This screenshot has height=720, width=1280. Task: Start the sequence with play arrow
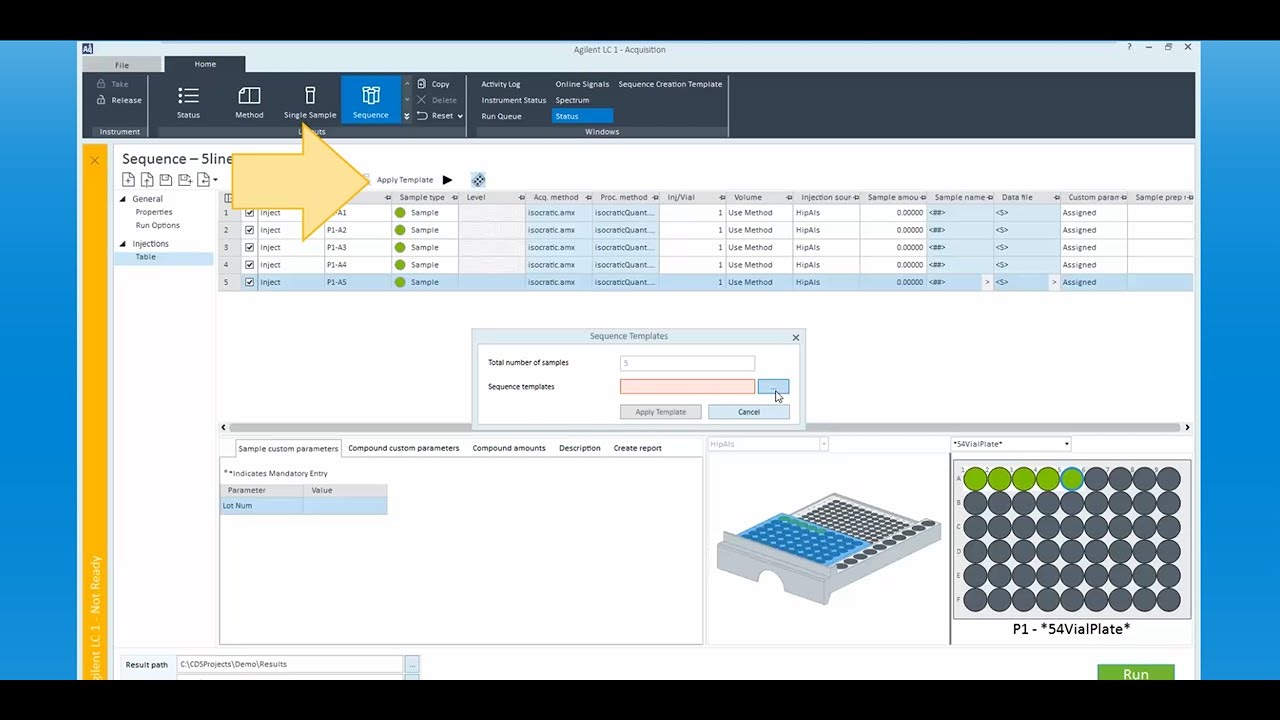click(x=447, y=180)
